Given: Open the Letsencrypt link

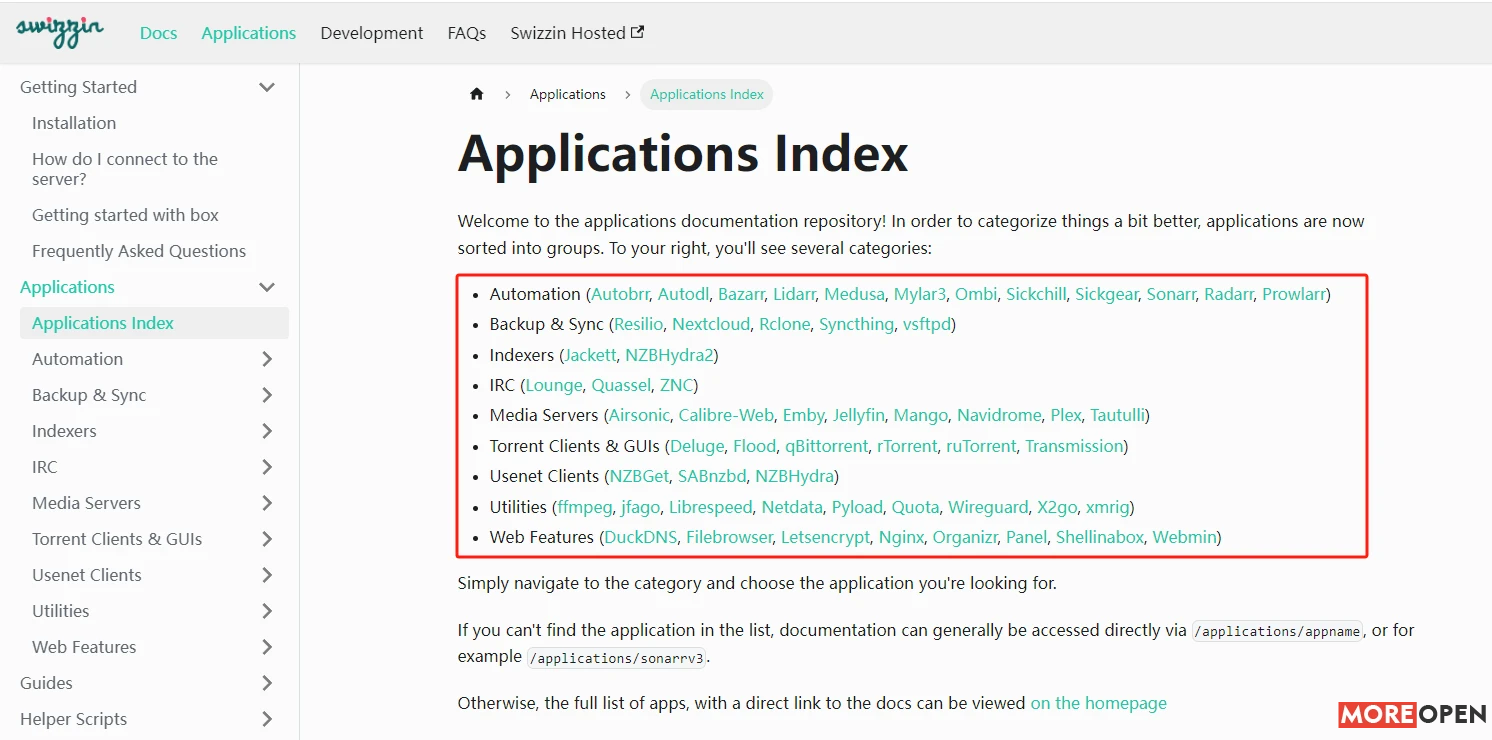Looking at the screenshot, I should [x=826, y=537].
